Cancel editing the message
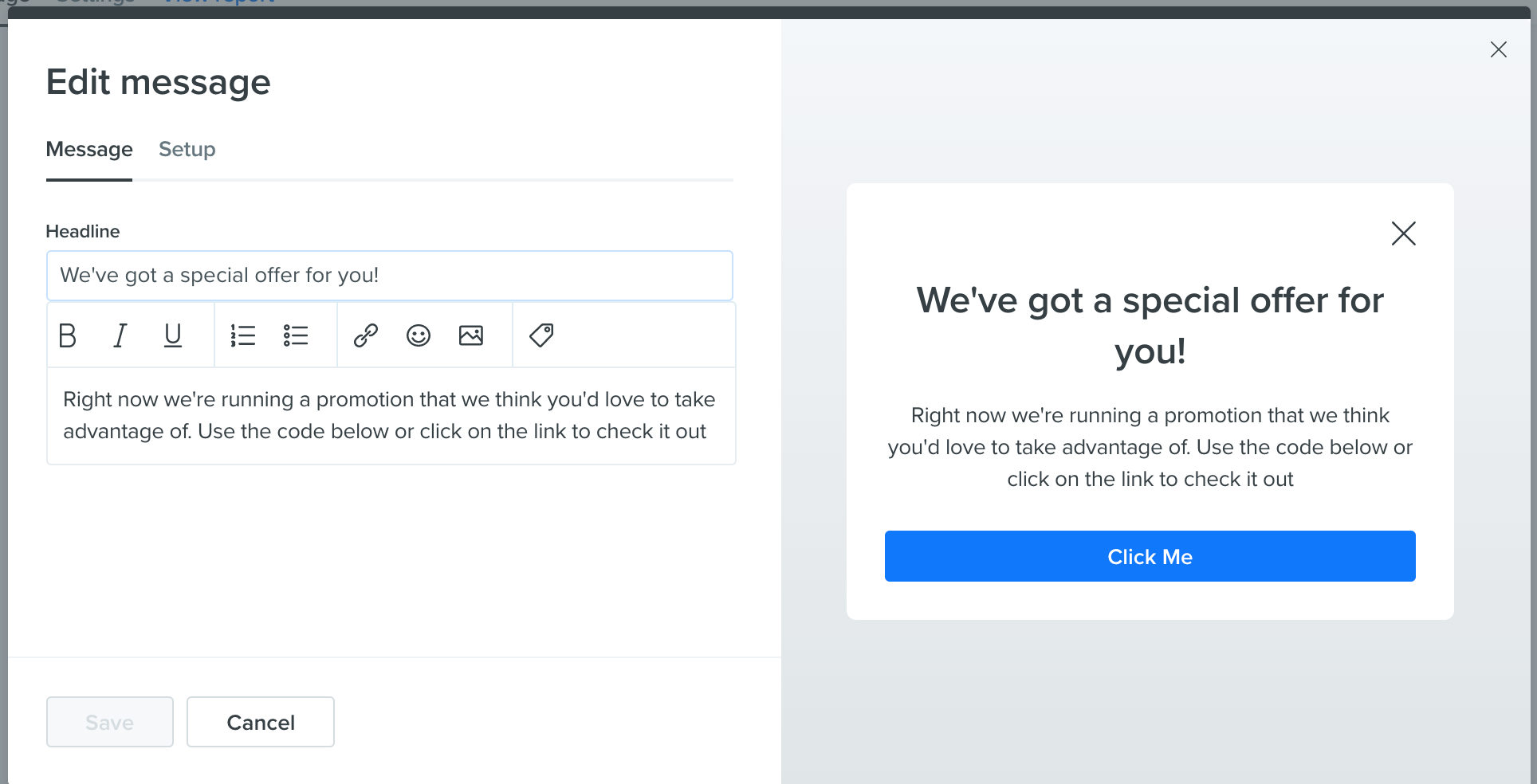The height and width of the screenshot is (784, 1537). (x=261, y=722)
